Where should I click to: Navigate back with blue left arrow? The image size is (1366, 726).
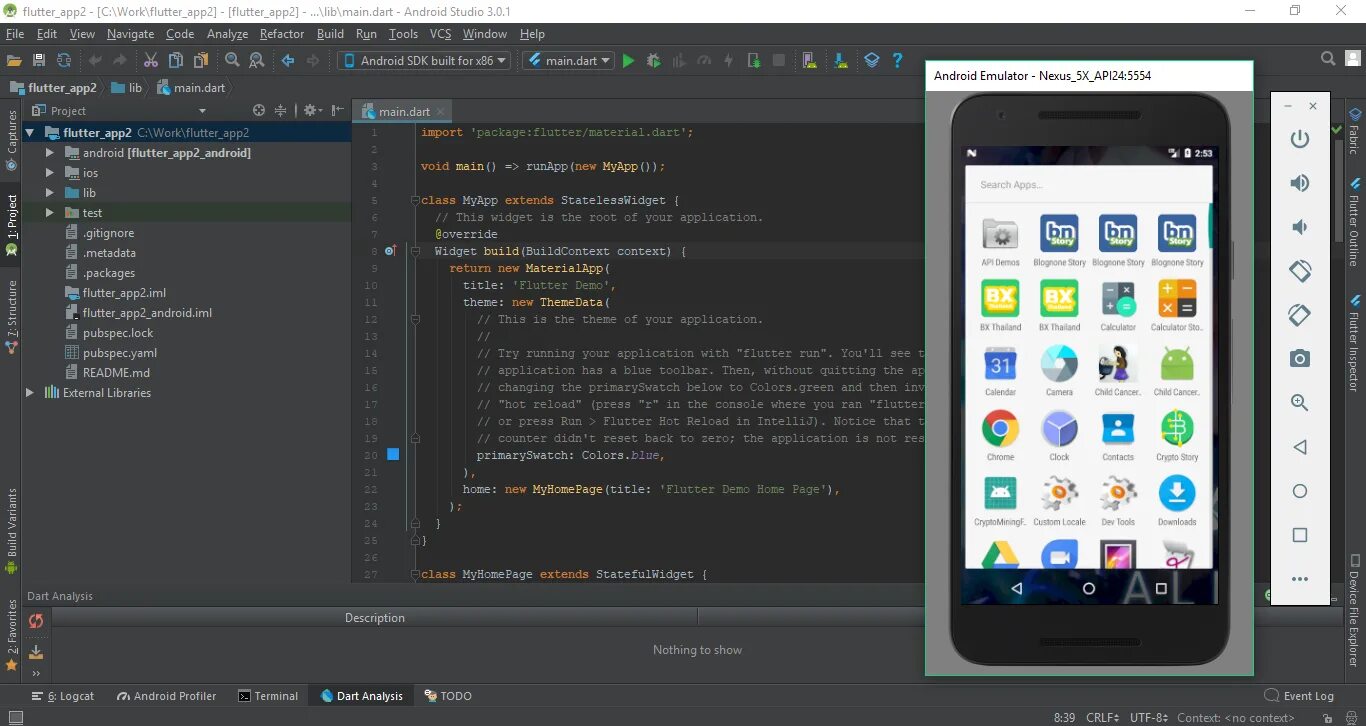288,61
